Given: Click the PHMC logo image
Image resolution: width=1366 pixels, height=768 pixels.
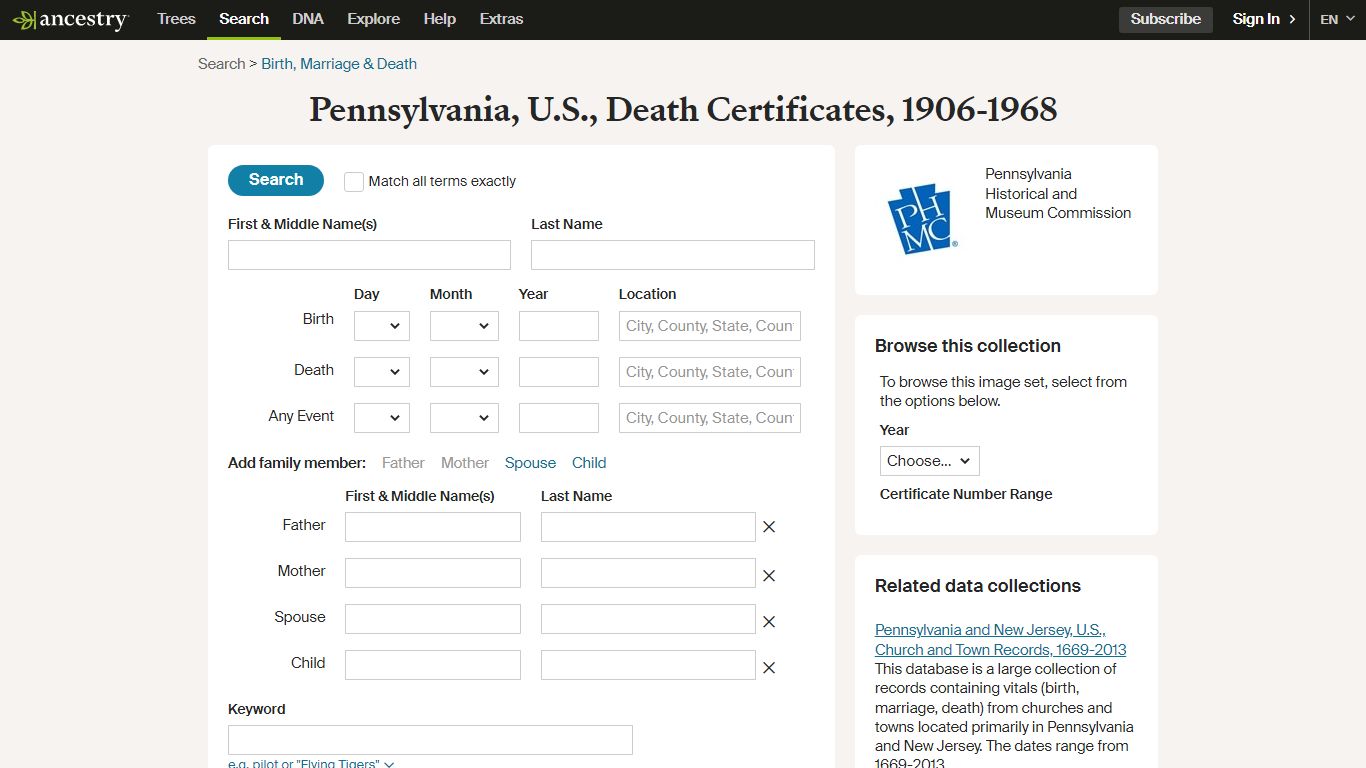Looking at the screenshot, I should point(922,219).
